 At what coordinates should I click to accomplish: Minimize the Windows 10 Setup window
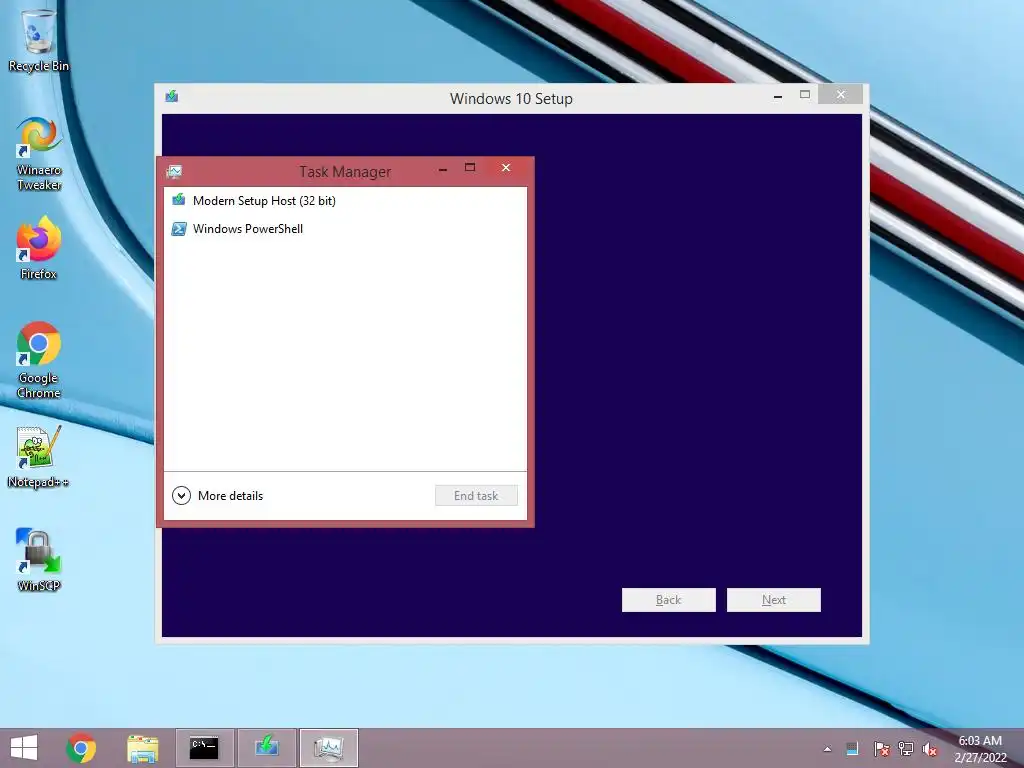tap(778, 95)
